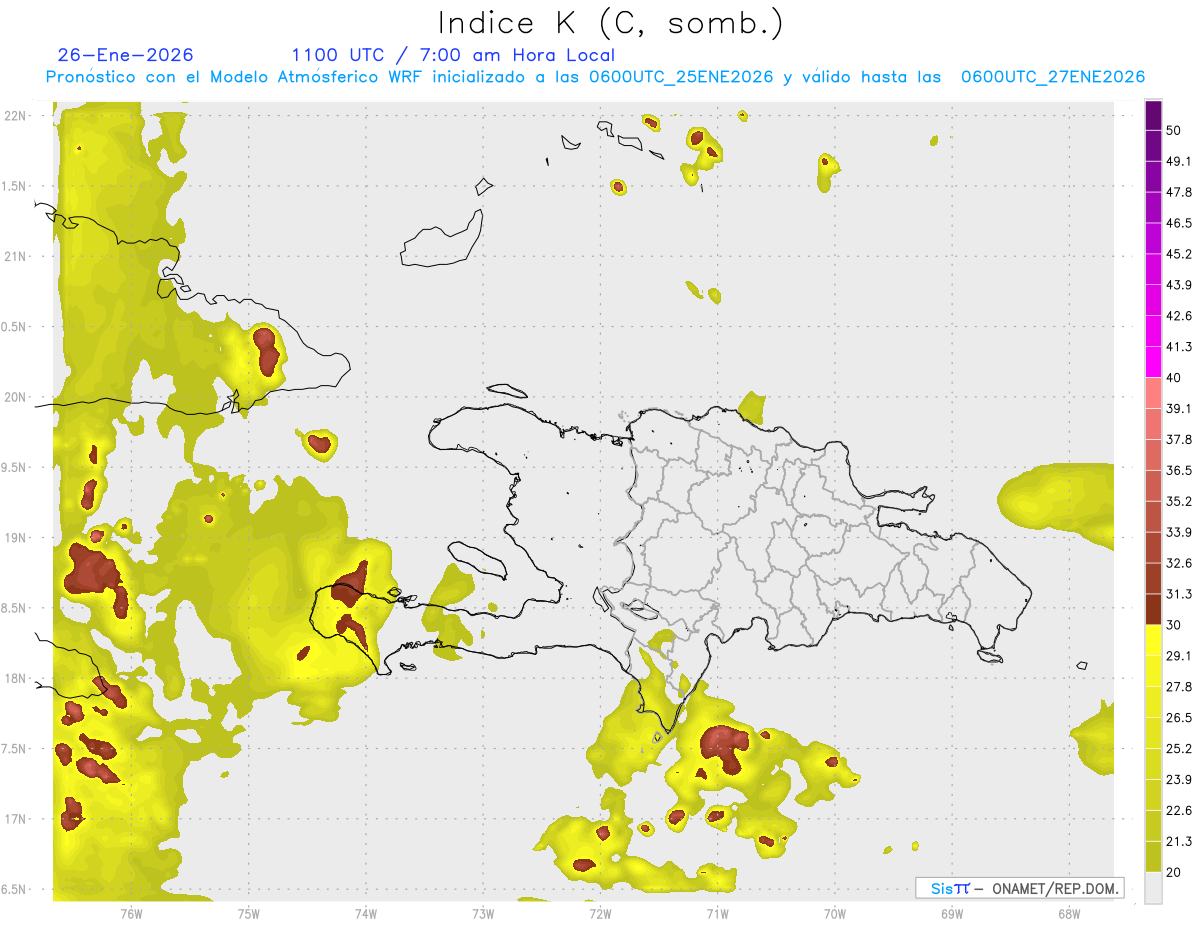The height and width of the screenshot is (927, 1200).
Task: Click the "25.2" value on the color scale
Action: 1179,749
